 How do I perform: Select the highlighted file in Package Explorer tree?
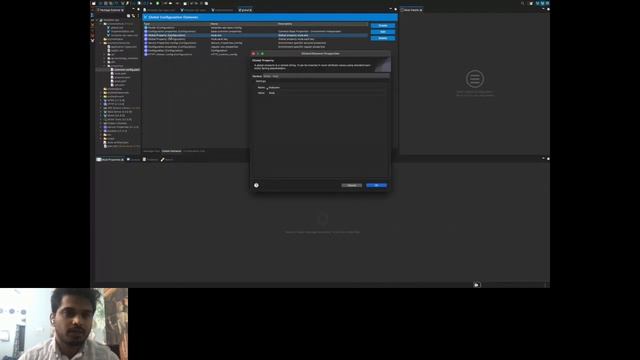(125, 70)
